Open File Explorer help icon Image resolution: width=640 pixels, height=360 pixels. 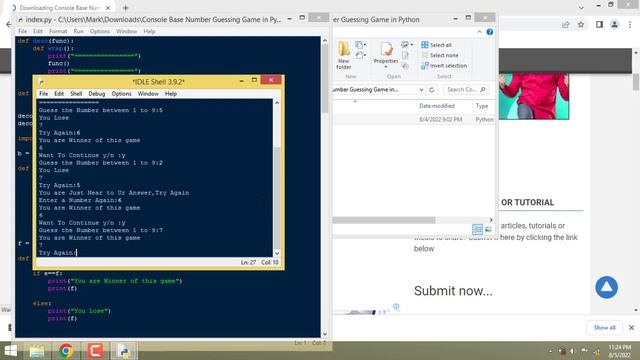pos(489,32)
